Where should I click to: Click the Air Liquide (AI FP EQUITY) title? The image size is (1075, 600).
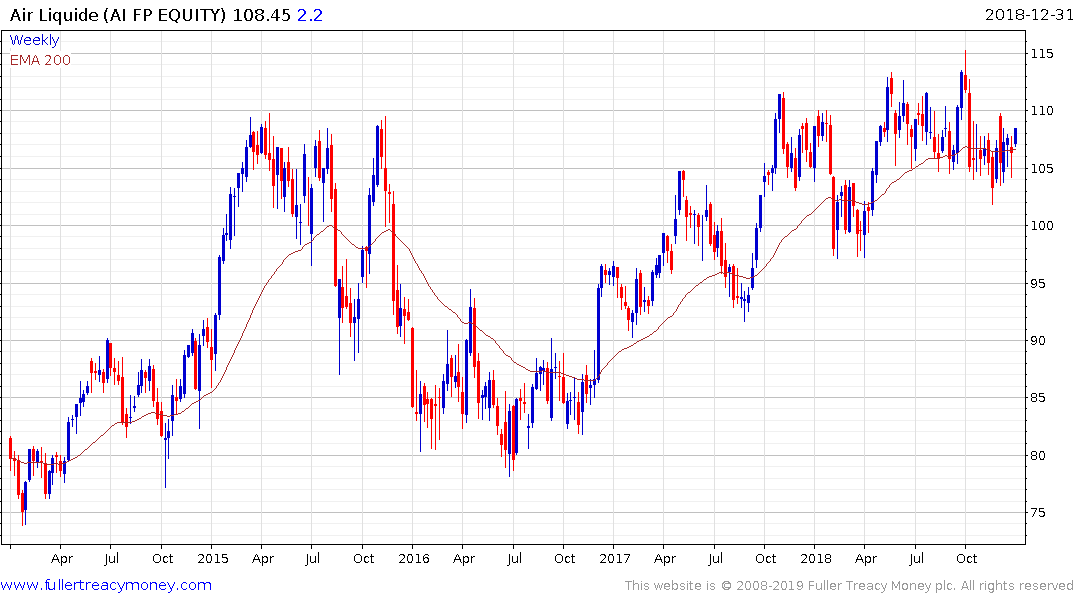(117, 15)
